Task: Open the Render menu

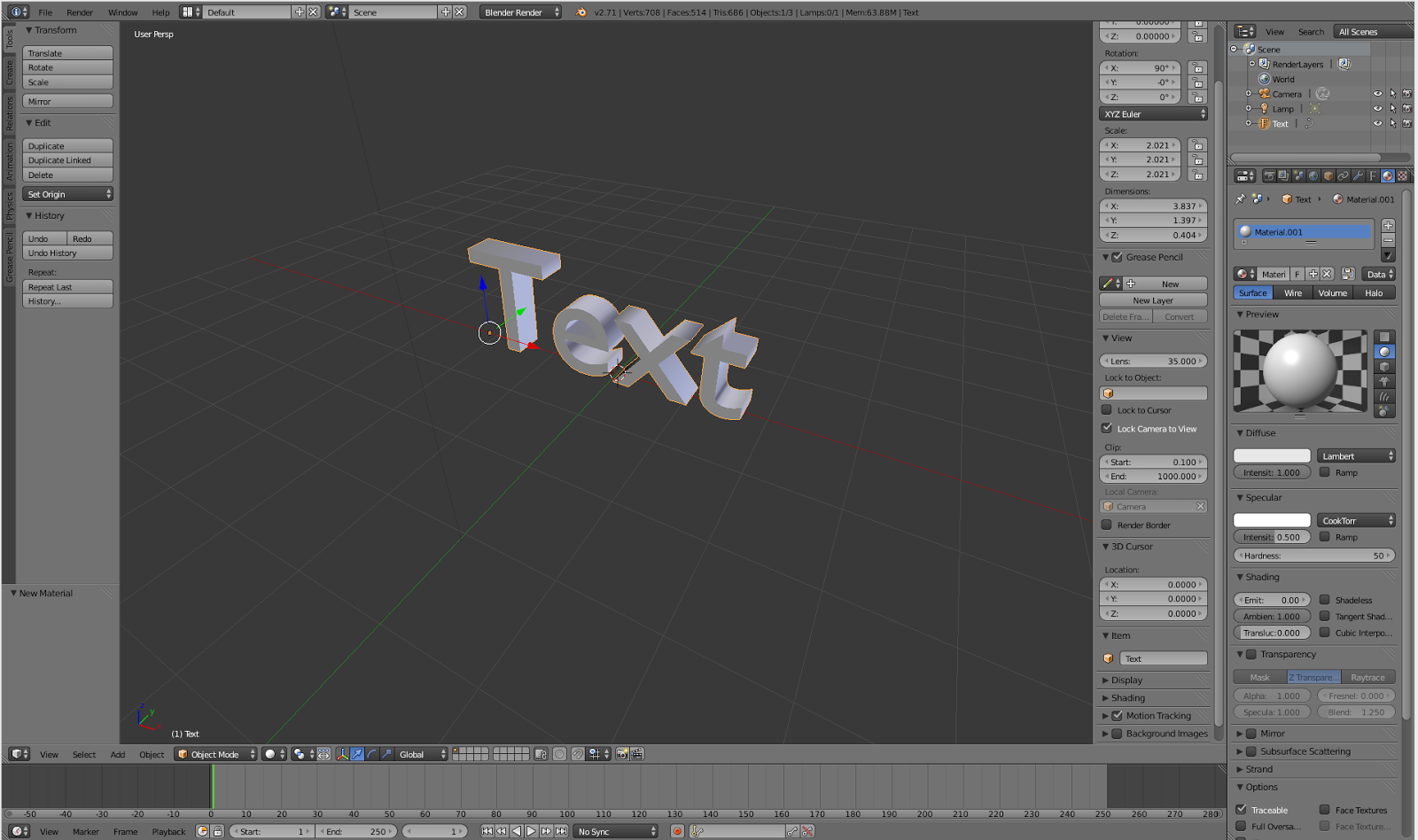Action: (80, 12)
